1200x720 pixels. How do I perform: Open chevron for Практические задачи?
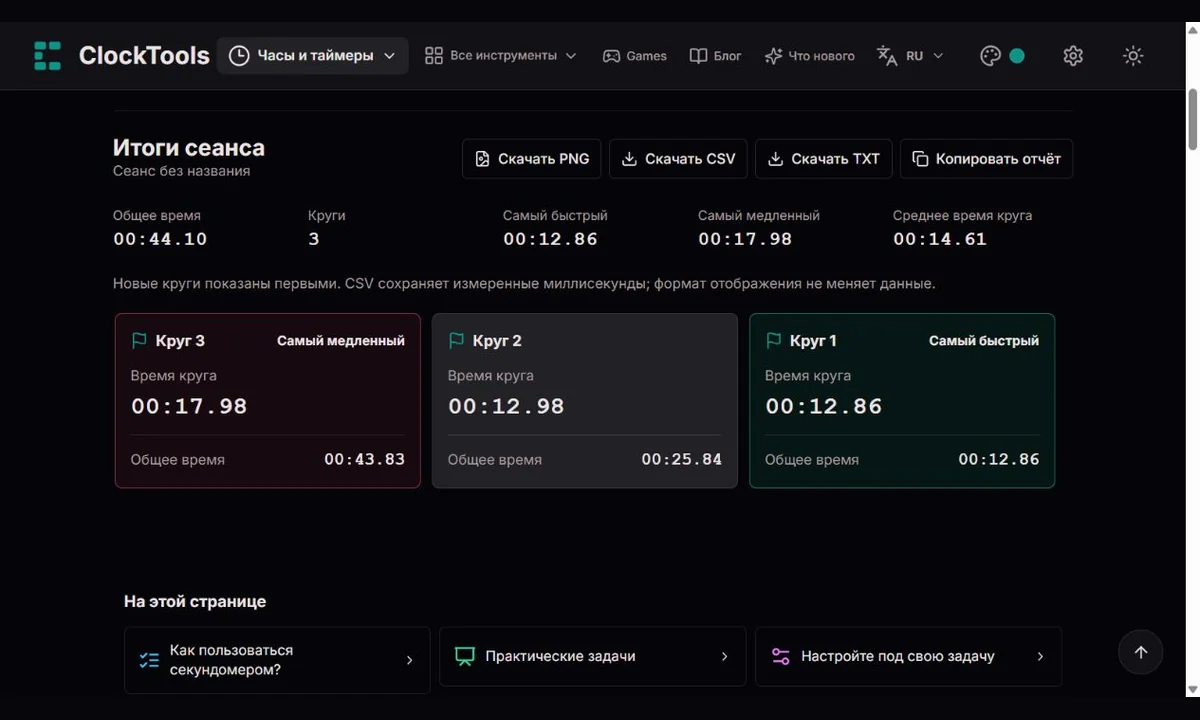click(x=725, y=657)
